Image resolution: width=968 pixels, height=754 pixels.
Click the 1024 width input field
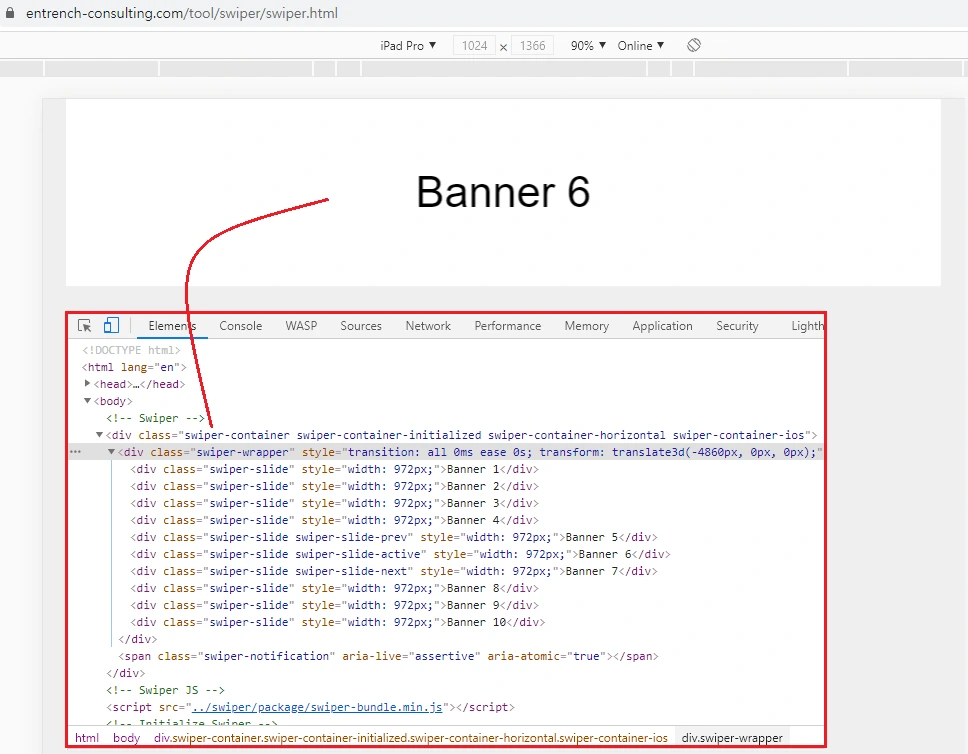pyautogui.click(x=474, y=46)
